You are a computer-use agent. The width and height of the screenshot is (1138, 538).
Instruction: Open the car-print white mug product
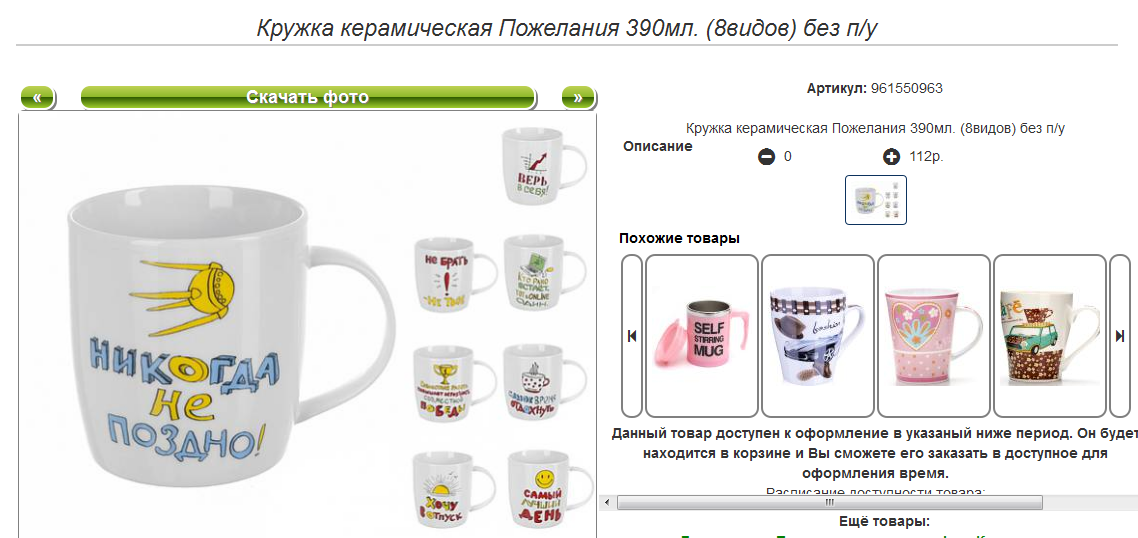click(x=818, y=335)
